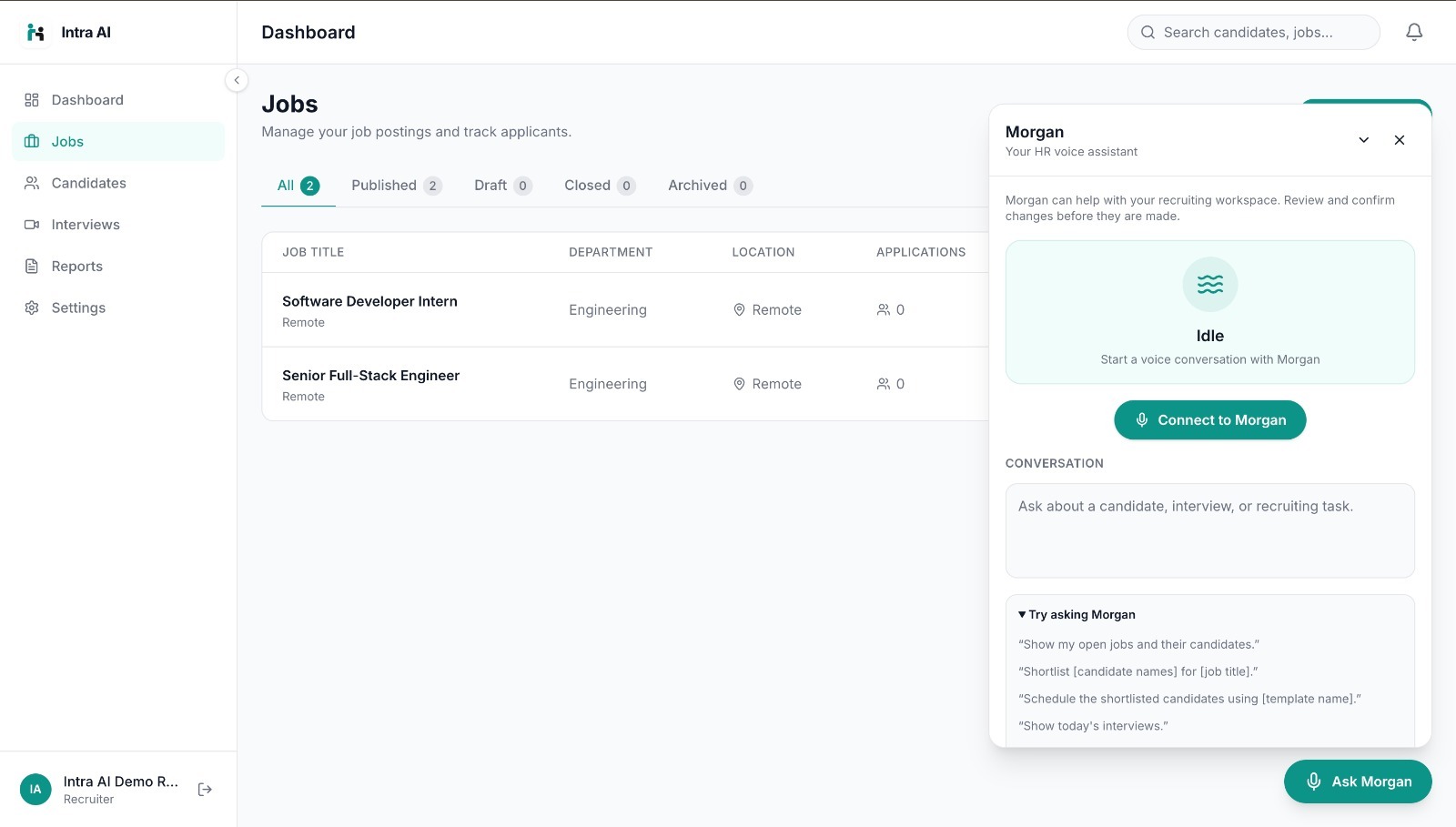The image size is (1456, 827).
Task: Click the logout icon beside the user name
Action: (205, 790)
